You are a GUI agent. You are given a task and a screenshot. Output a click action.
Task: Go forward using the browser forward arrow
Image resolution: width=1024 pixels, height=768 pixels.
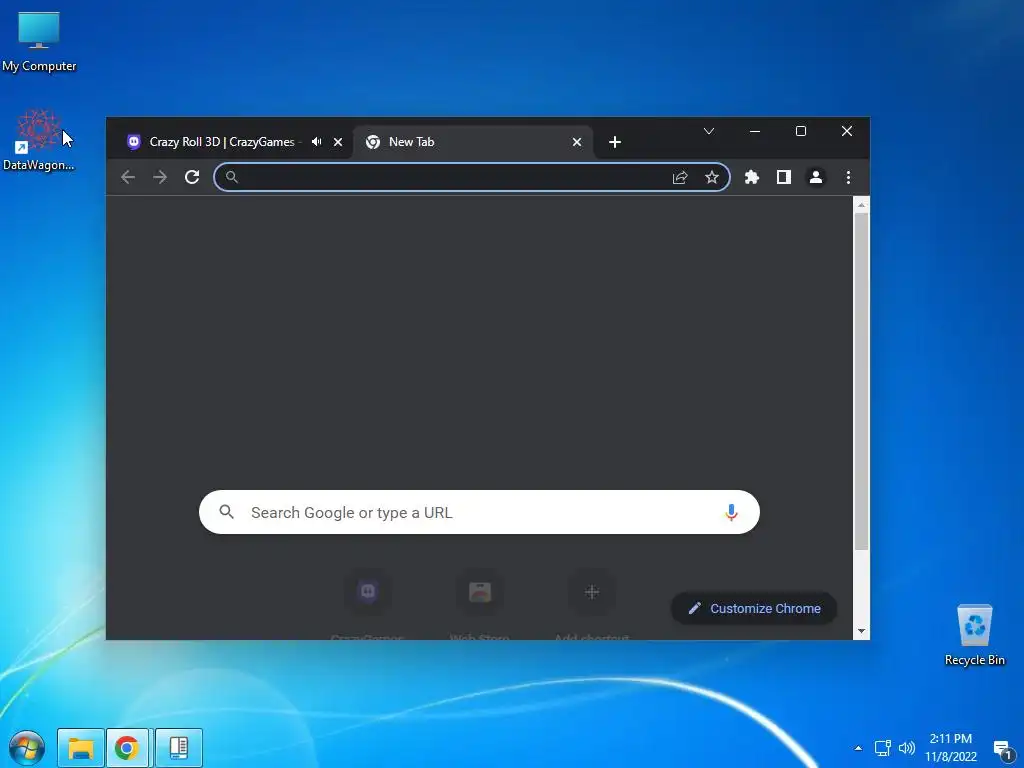point(160,177)
